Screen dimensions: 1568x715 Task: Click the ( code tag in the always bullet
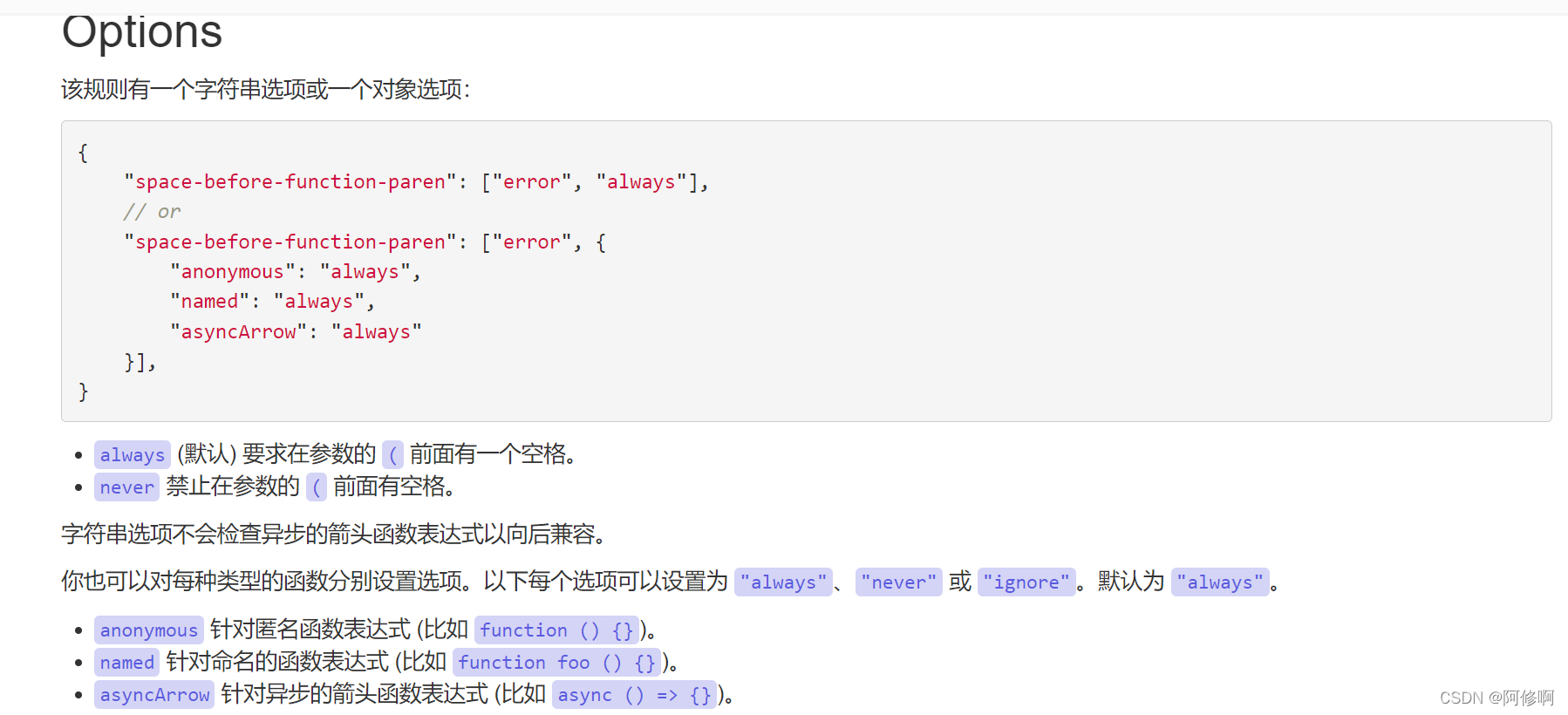pos(392,454)
